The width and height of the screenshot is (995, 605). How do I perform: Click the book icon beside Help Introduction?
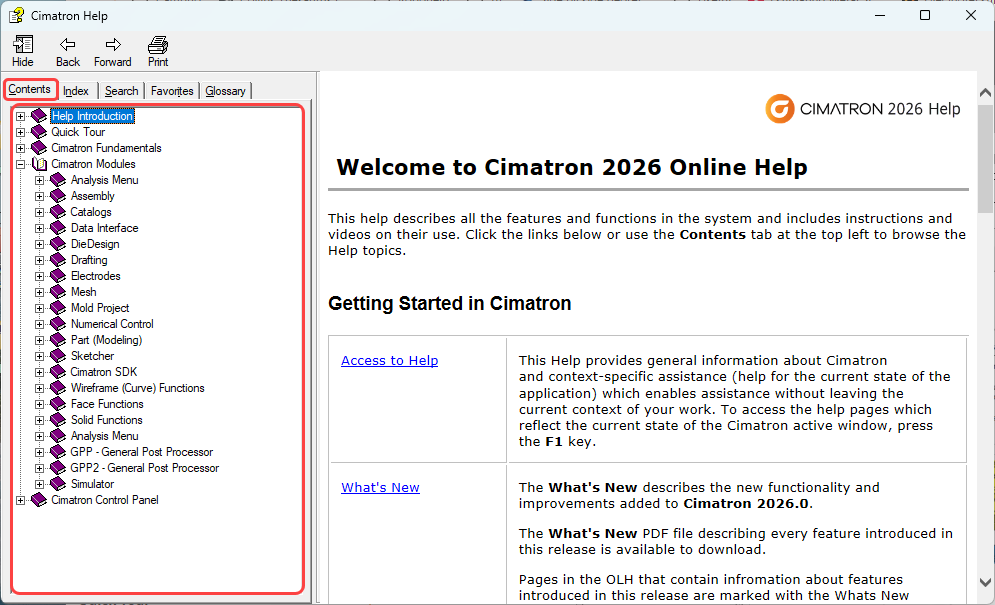[x=39, y=116]
